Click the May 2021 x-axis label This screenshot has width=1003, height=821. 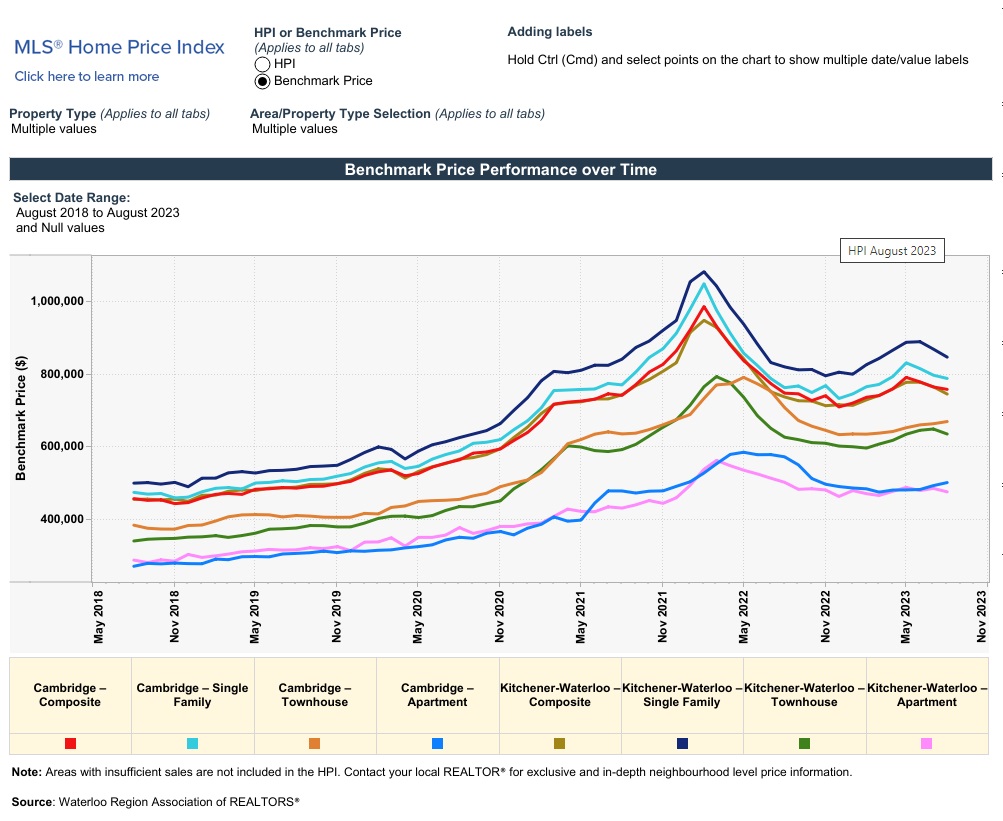tap(580, 618)
